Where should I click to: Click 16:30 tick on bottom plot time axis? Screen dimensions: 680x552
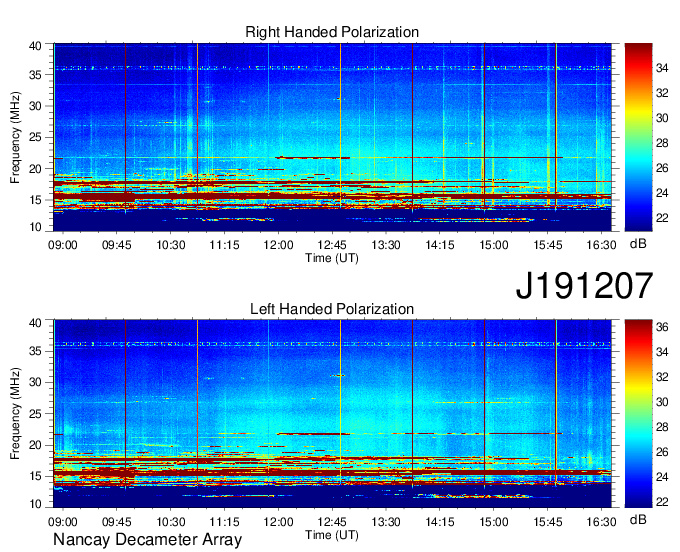(x=601, y=522)
